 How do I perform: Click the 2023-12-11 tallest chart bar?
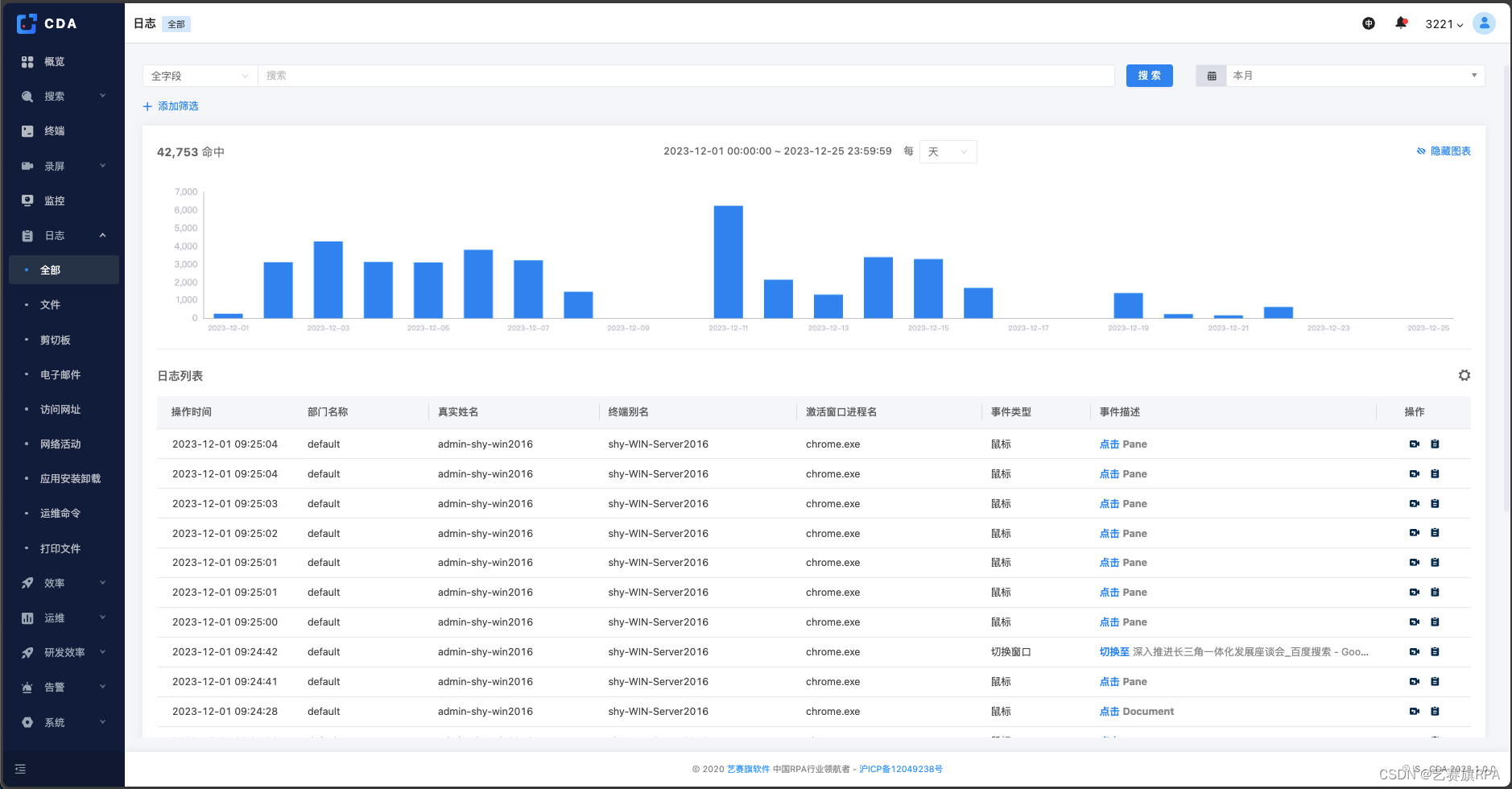pos(729,262)
